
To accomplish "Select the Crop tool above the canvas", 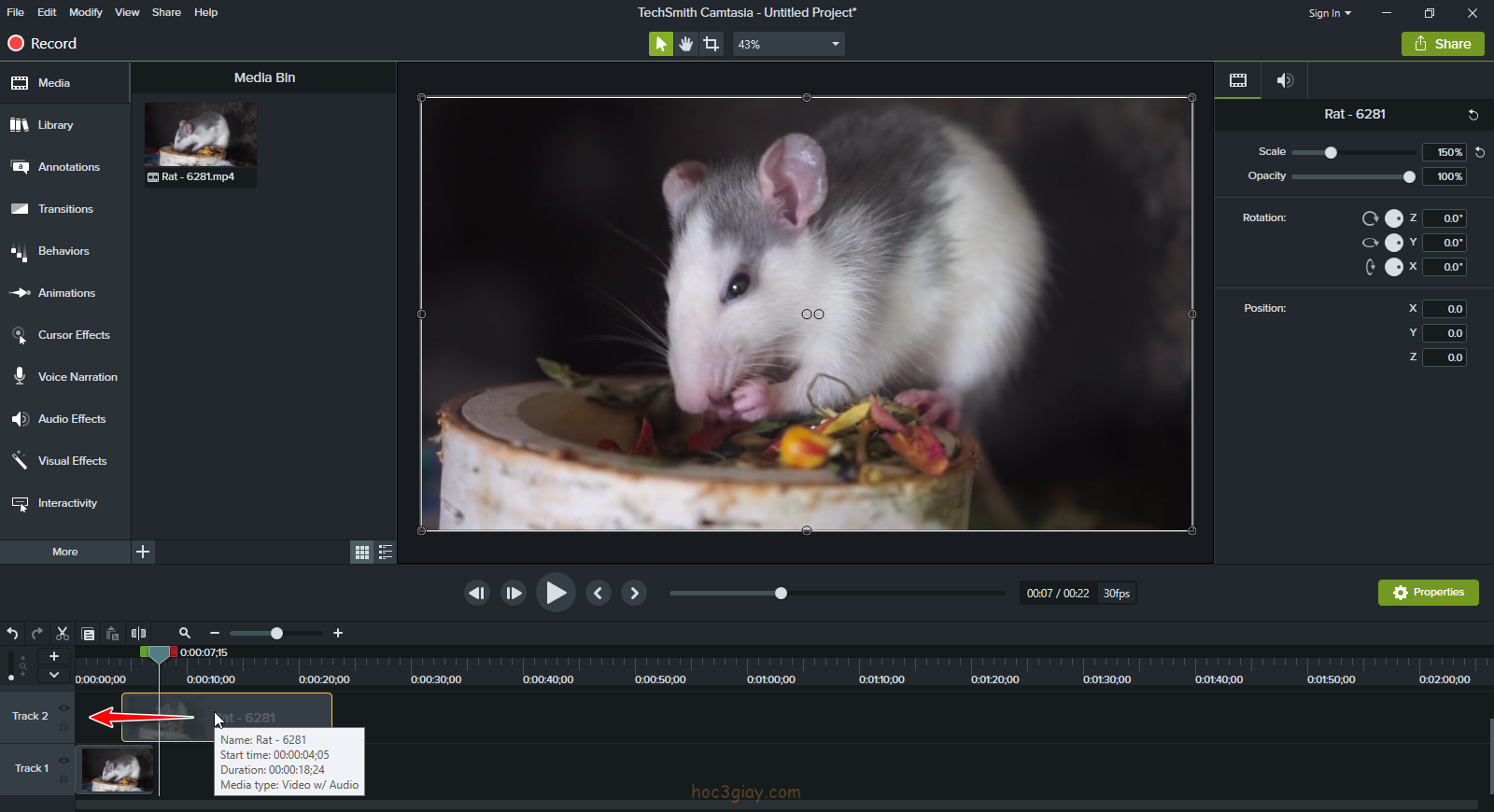I will 712,44.
